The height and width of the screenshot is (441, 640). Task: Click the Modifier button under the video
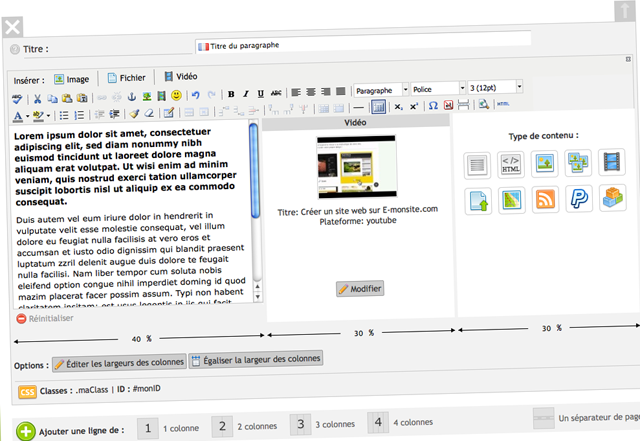[360, 289]
